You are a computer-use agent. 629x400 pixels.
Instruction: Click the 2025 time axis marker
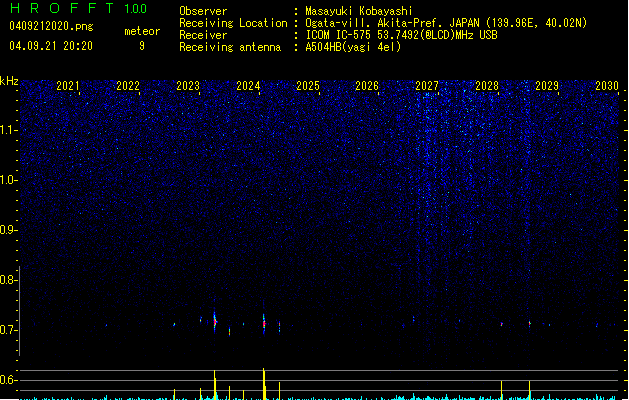308,86
